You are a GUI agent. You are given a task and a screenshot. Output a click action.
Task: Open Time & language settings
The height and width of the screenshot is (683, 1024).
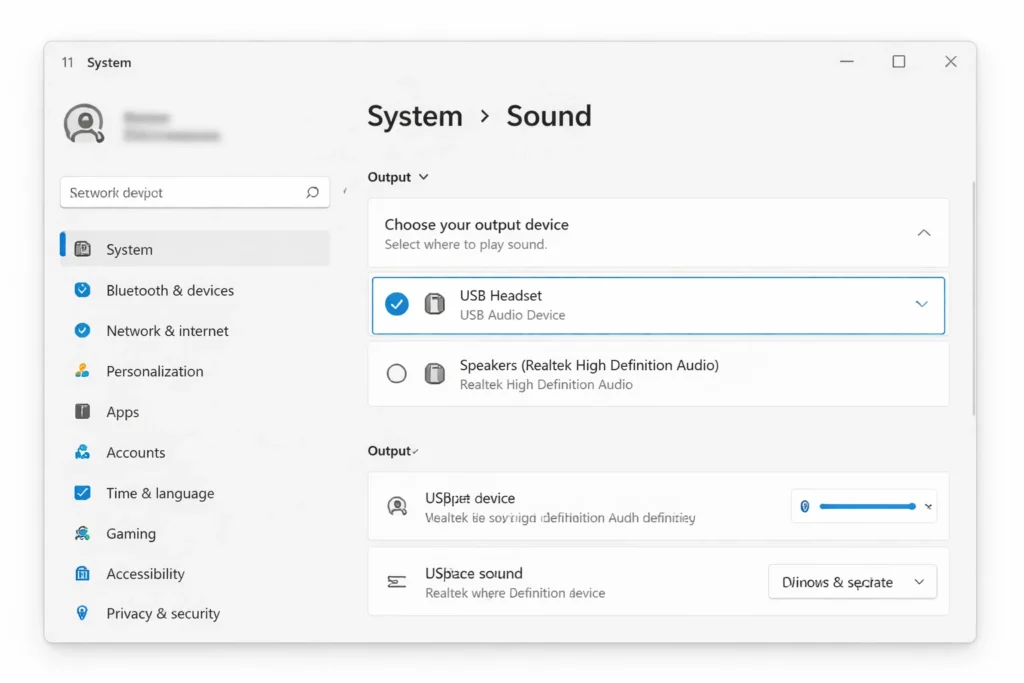[x=160, y=493]
